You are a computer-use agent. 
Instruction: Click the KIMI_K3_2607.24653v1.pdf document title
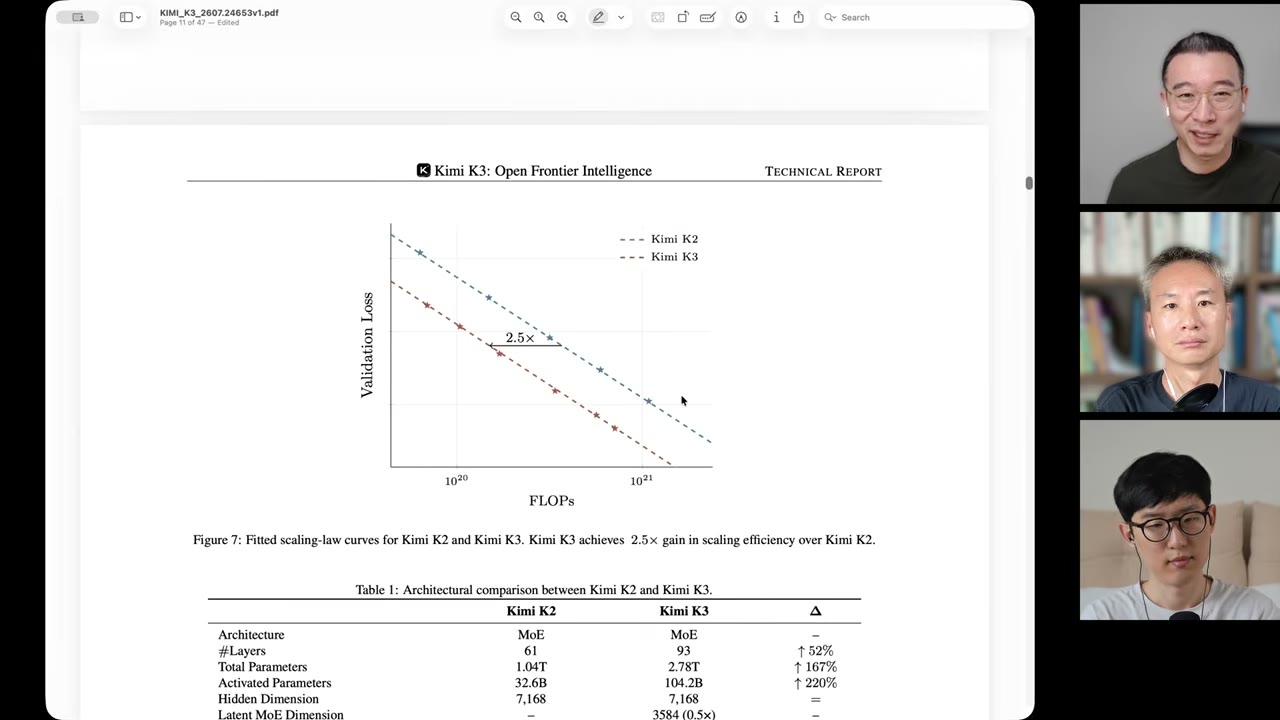coord(219,13)
